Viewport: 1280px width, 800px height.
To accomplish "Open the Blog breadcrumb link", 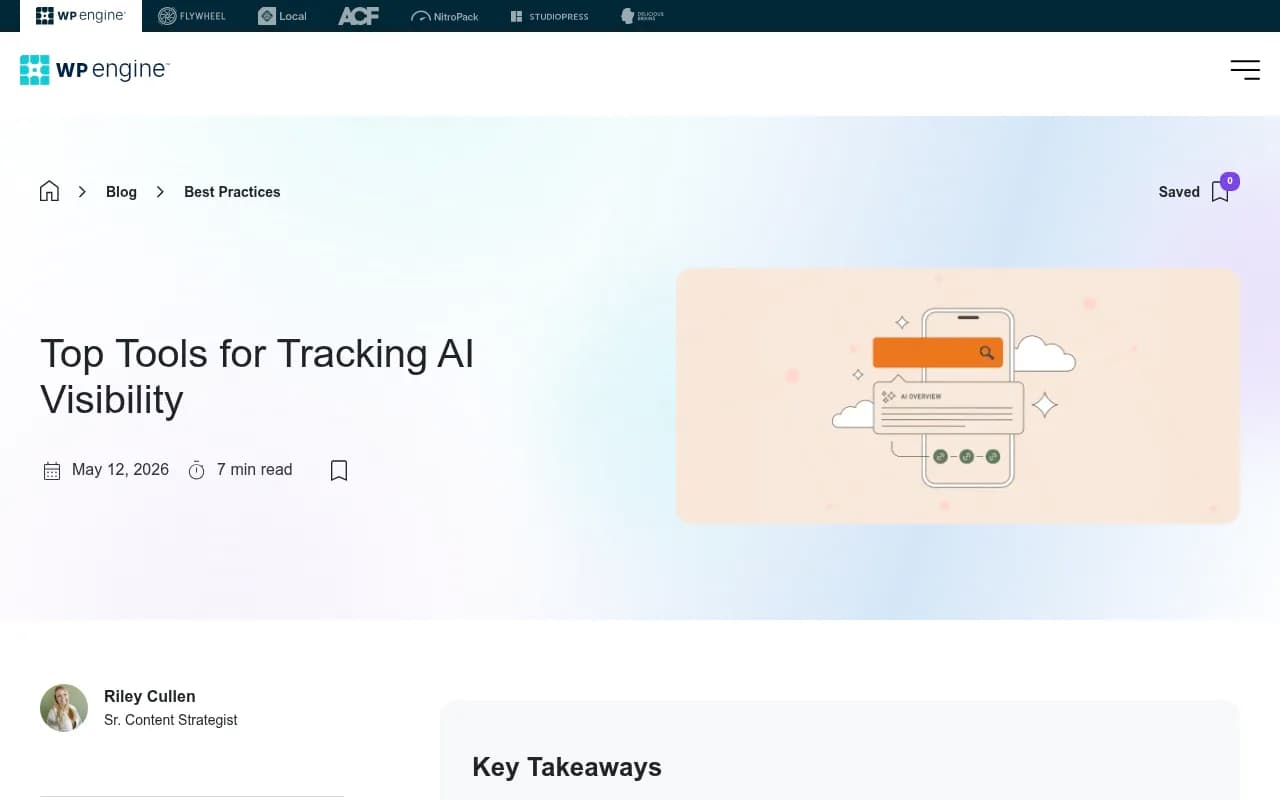I will (121, 192).
